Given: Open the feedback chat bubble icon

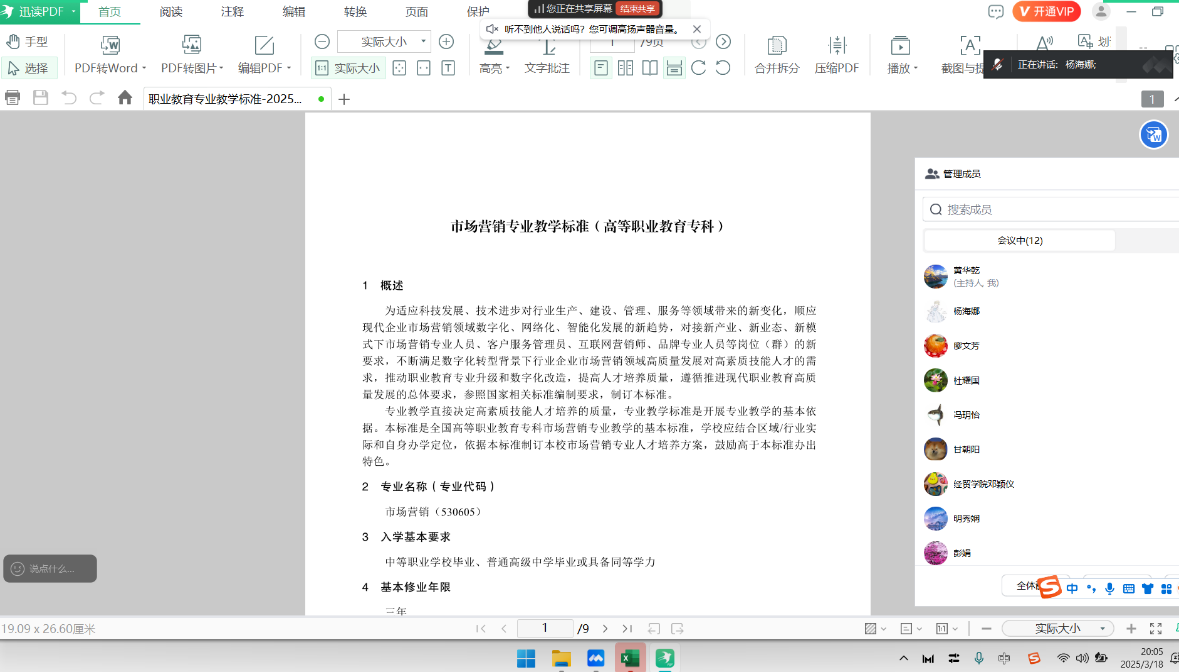Looking at the screenshot, I should tap(996, 12).
